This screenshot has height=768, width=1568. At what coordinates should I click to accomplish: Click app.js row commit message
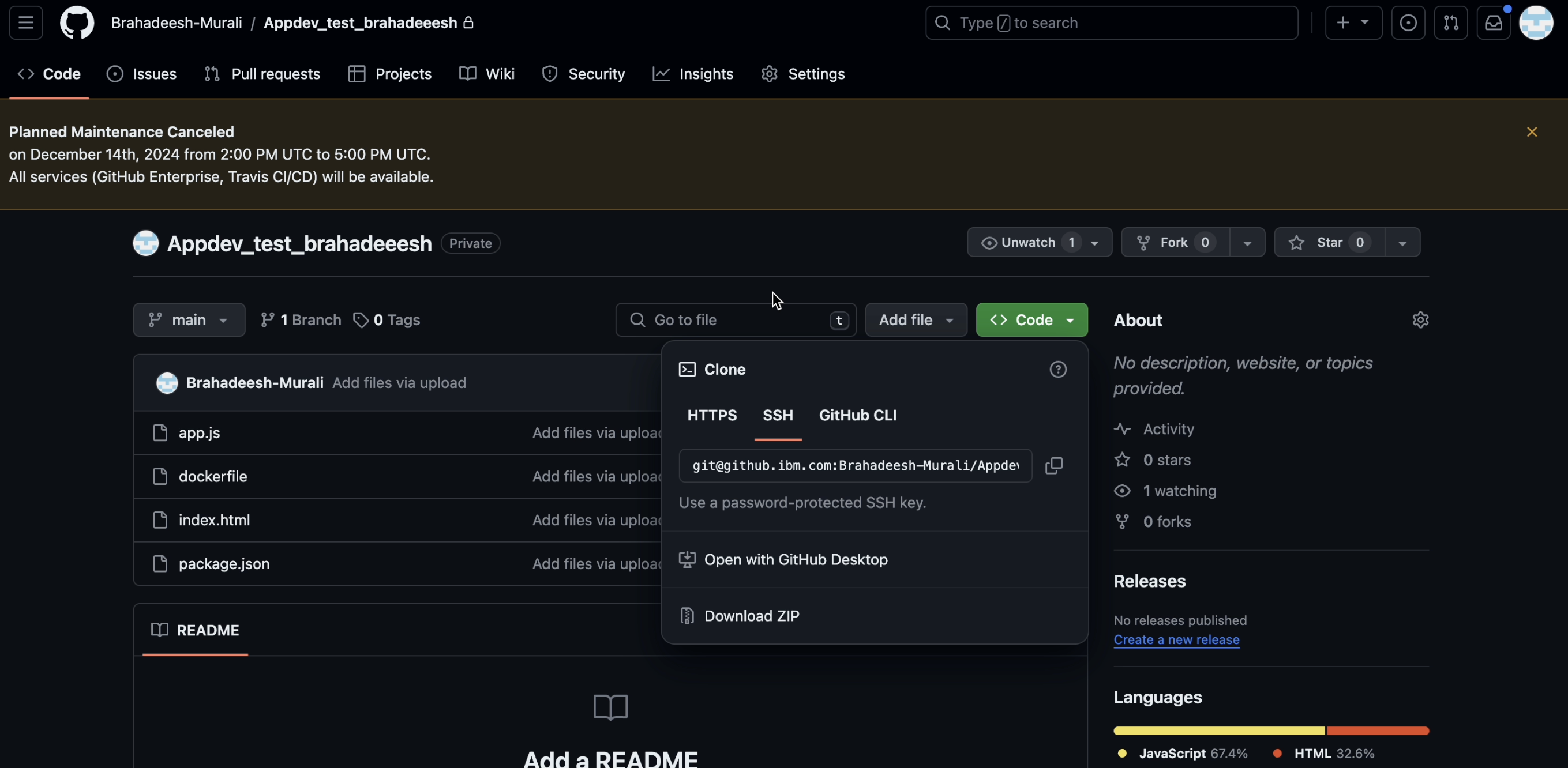pos(597,432)
